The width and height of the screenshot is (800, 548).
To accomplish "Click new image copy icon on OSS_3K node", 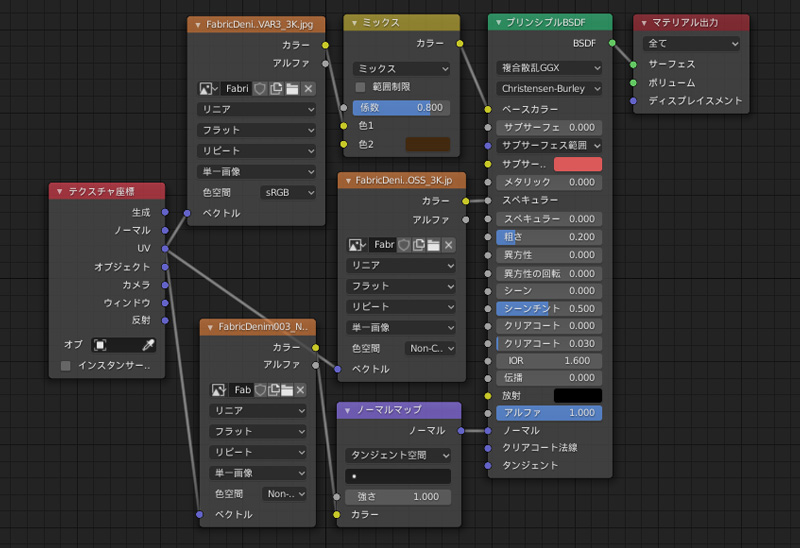I will coord(419,244).
